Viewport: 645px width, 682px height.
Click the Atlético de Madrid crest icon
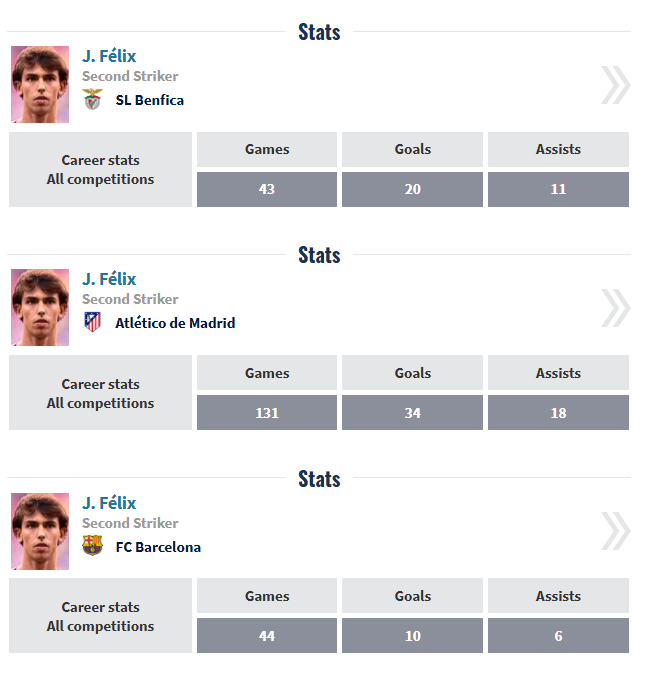[92, 323]
